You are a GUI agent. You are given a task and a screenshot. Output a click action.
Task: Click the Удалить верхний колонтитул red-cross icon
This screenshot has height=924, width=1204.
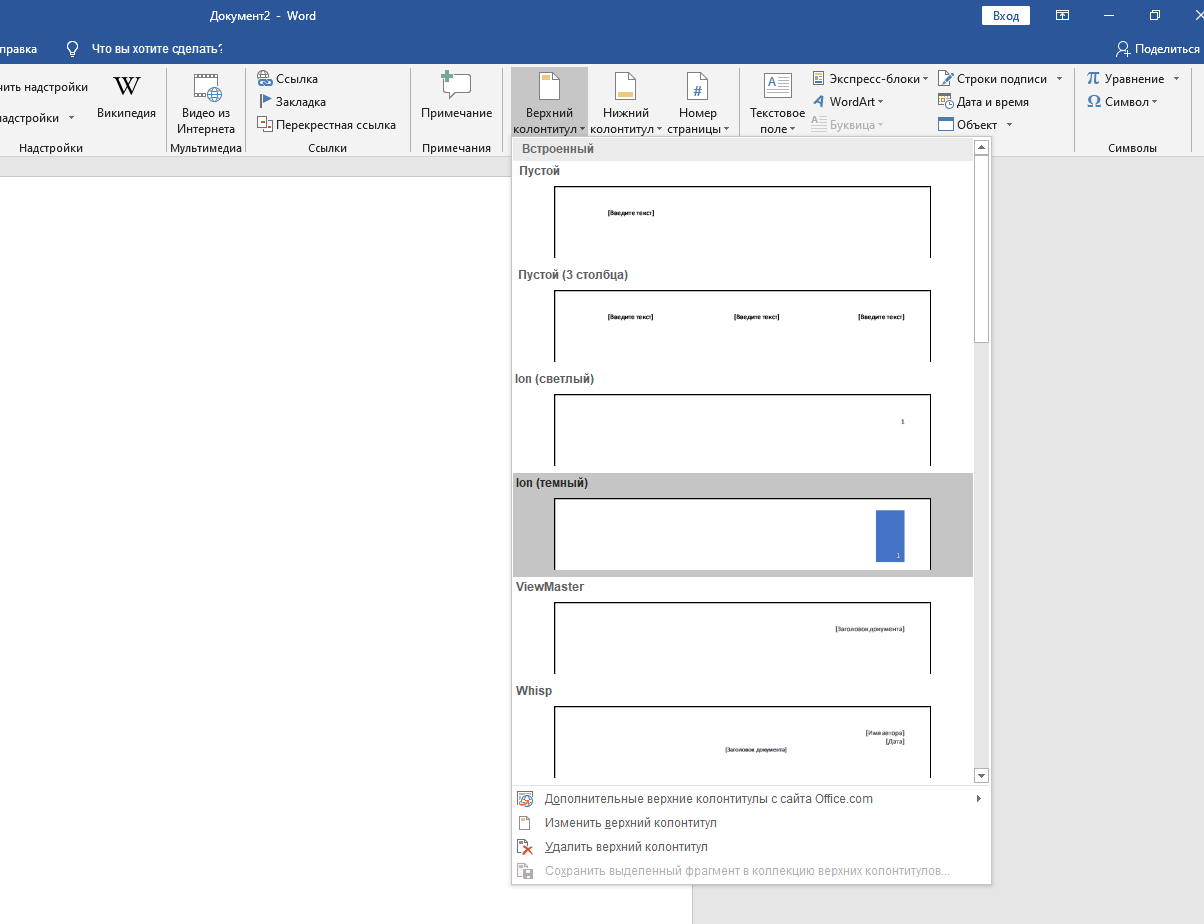click(525, 847)
